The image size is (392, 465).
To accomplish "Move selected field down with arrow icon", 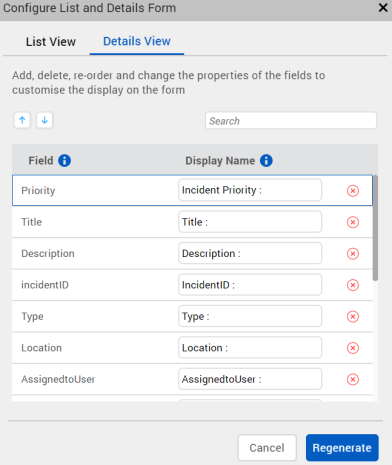I will pos(45,120).
